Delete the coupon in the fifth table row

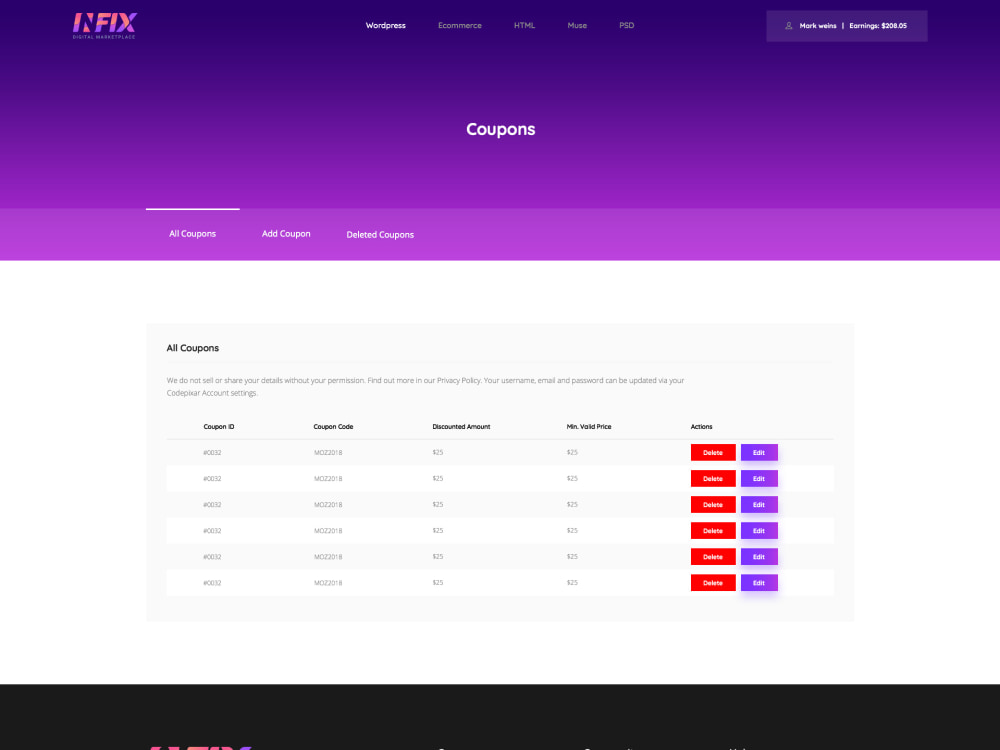pyautogui.click(x=712, y=557)
